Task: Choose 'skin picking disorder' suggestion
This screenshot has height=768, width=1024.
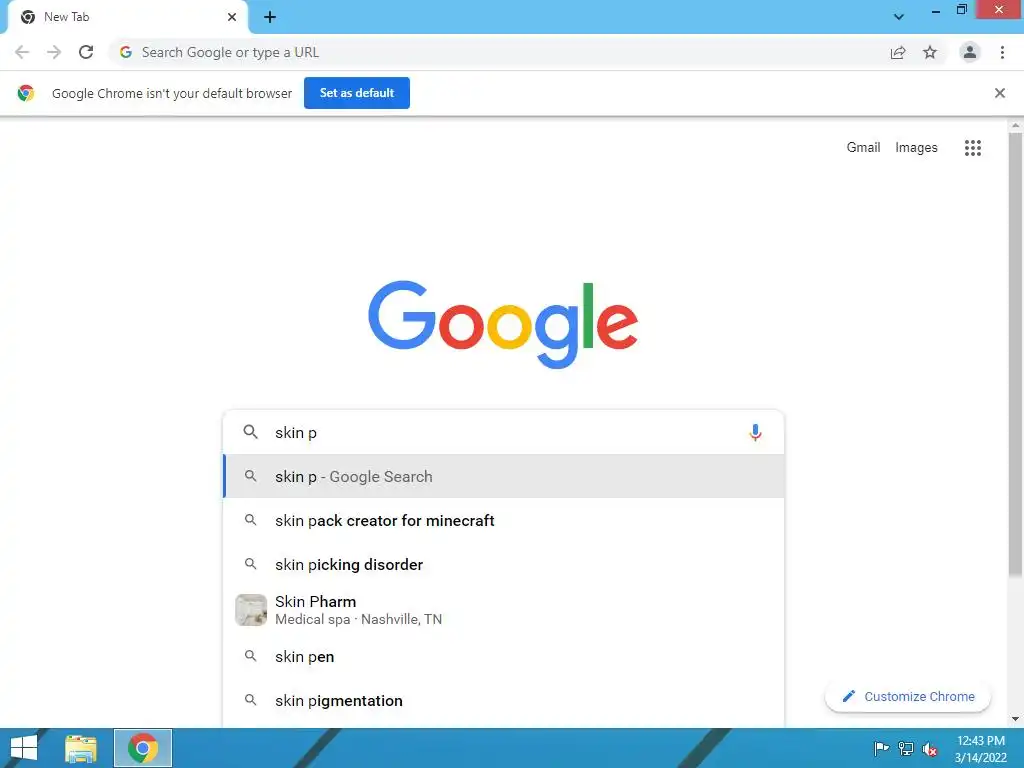Action: click(x=503, y=564)
